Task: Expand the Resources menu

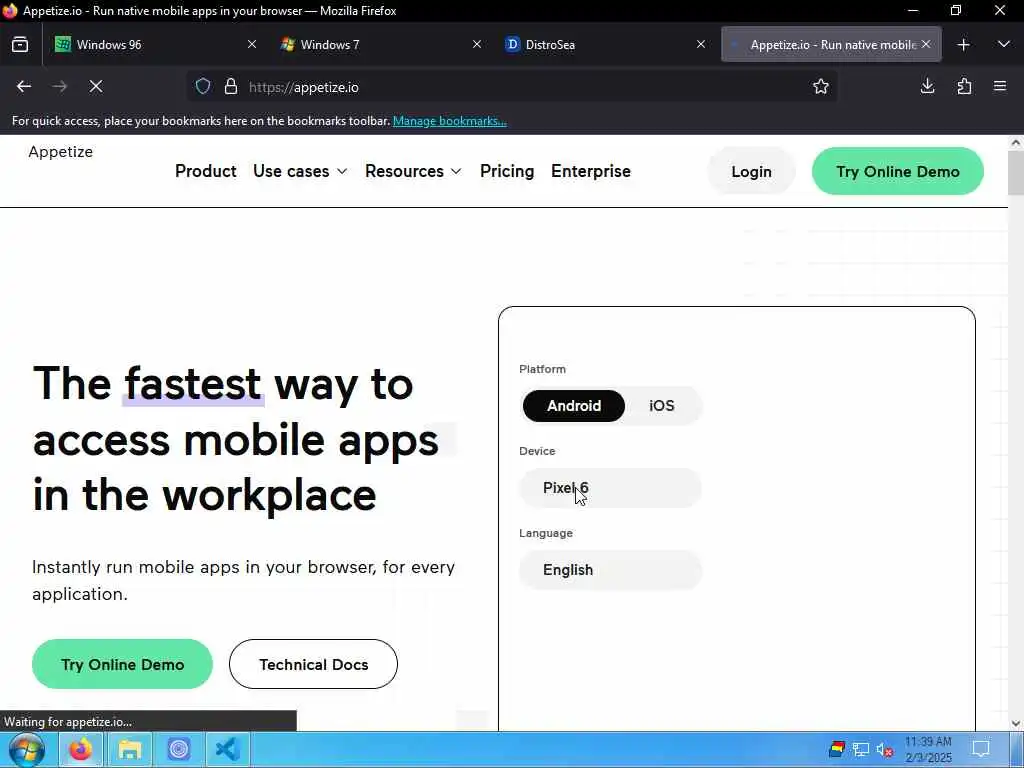Action: [x=413, y=171]
